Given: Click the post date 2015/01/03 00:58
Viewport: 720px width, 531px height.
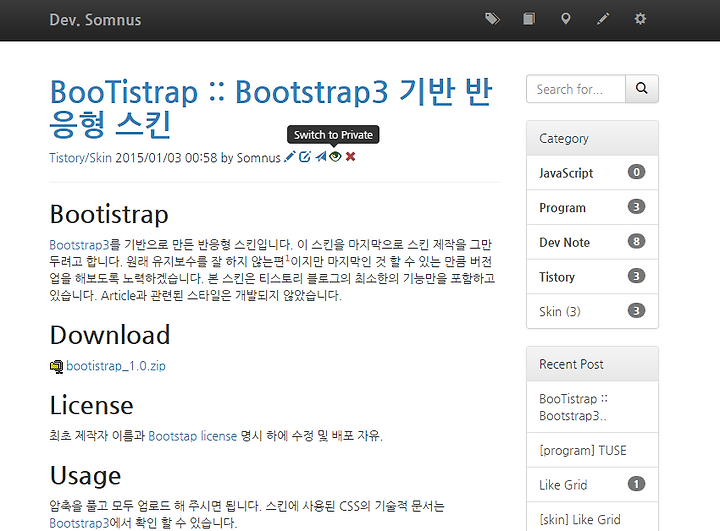Looking at the screenshot, I should pos(166,158).
